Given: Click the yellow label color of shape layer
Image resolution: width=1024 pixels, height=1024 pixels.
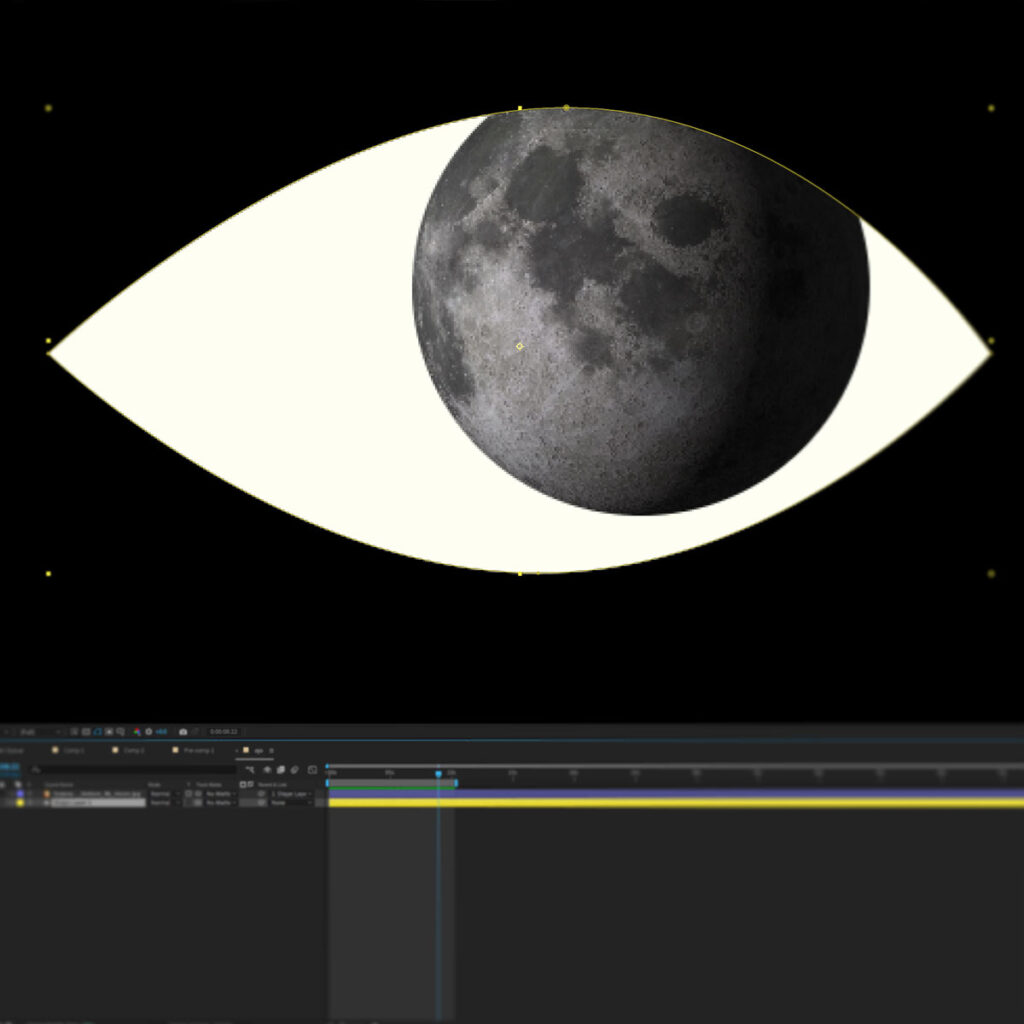Looking at the screenshot, I should (x=20, y=803).
